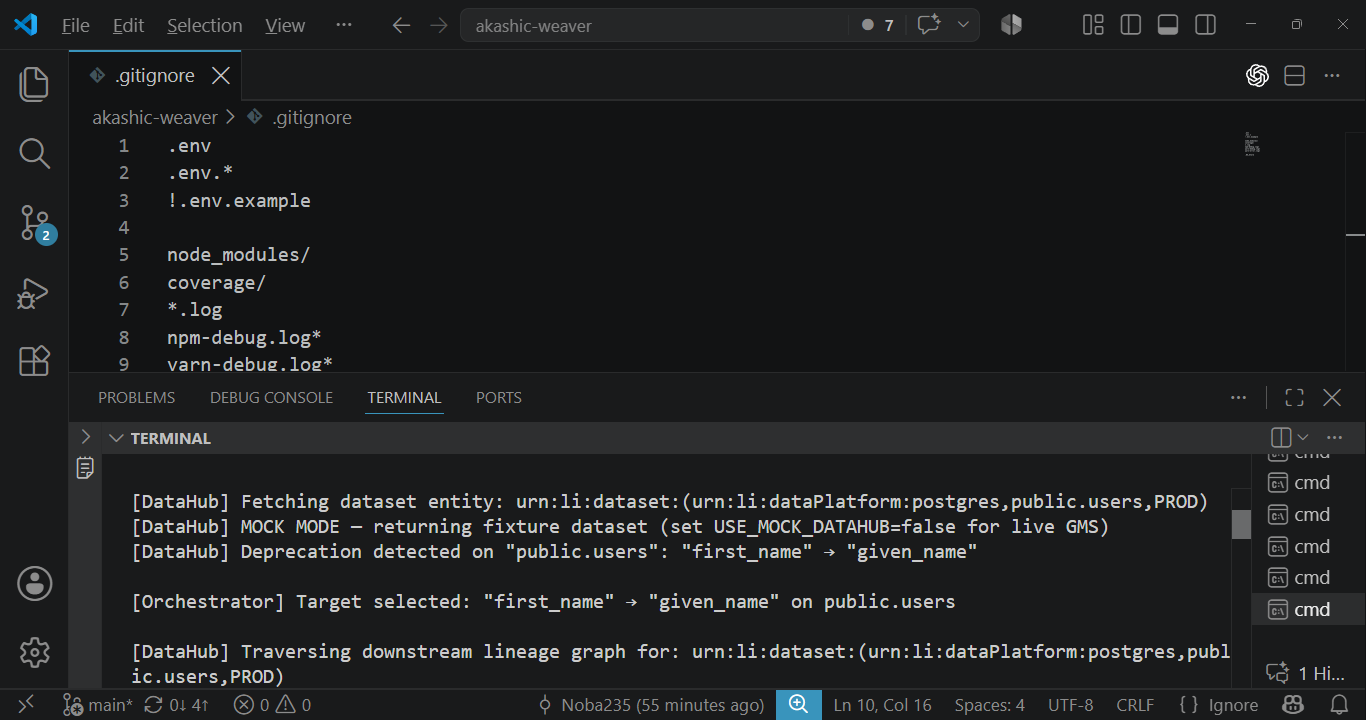Switch to the DEBUG CONSOLE tab
The width and height of the screenshot is (1366, 720).
271,398
